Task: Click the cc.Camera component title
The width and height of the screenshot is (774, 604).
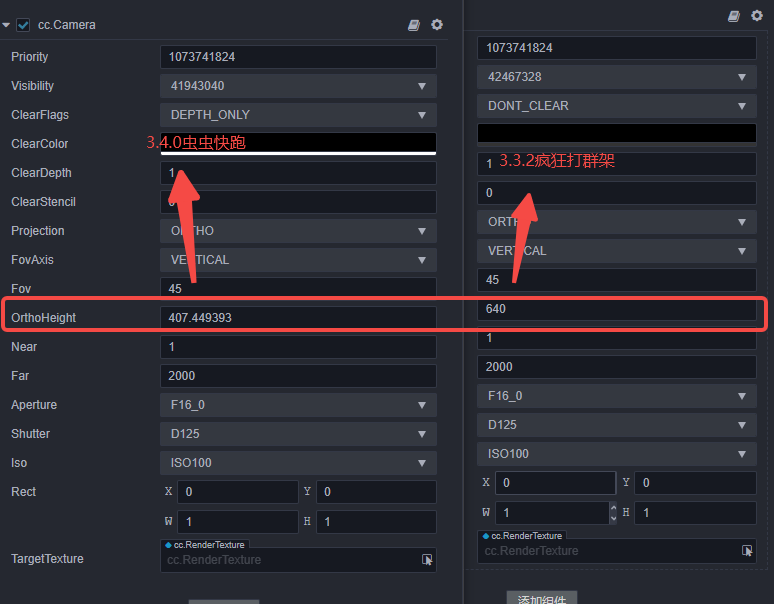Action: click(67, 25)
